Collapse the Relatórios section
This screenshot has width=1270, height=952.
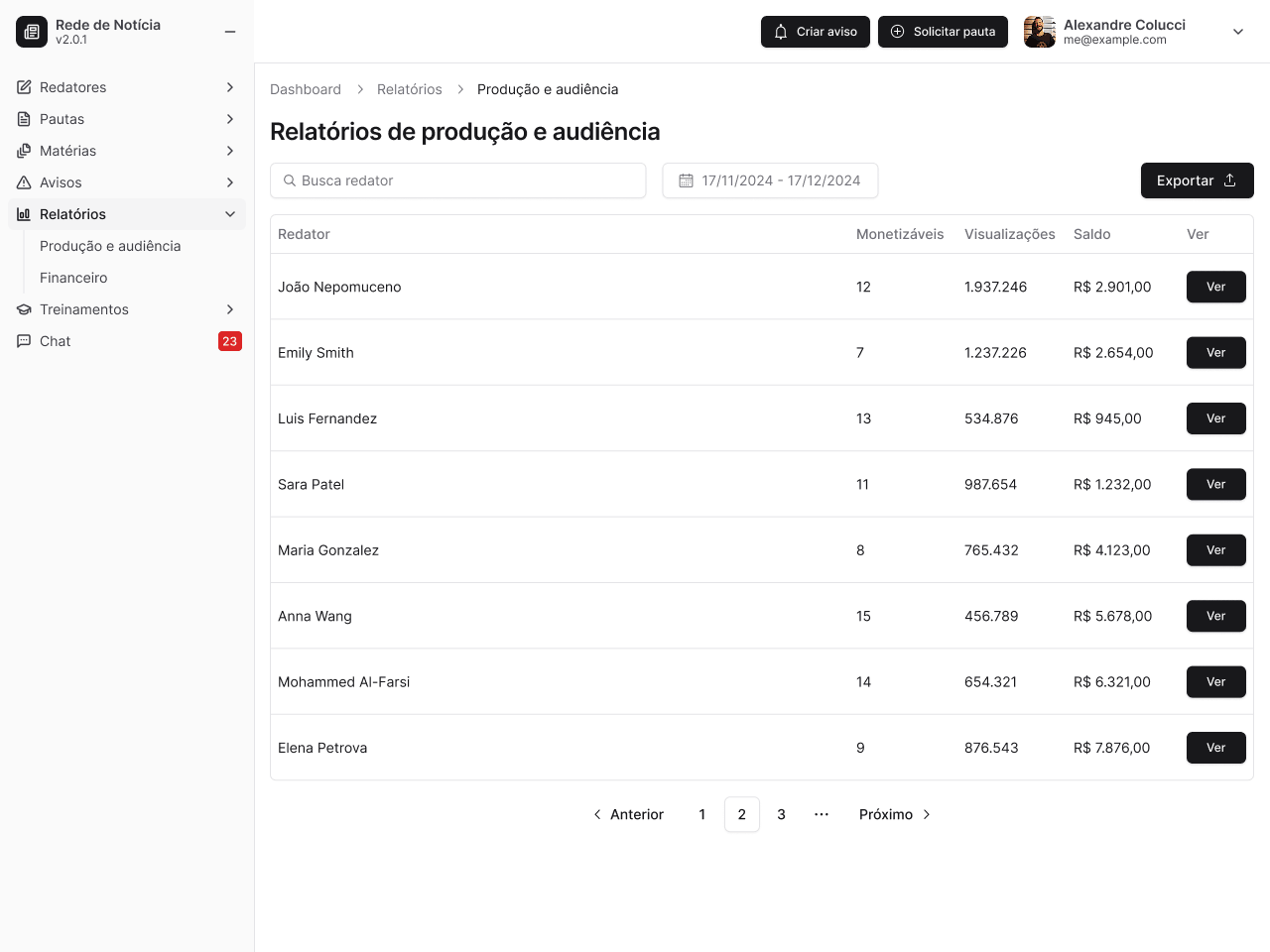click(x=229, y=214)
